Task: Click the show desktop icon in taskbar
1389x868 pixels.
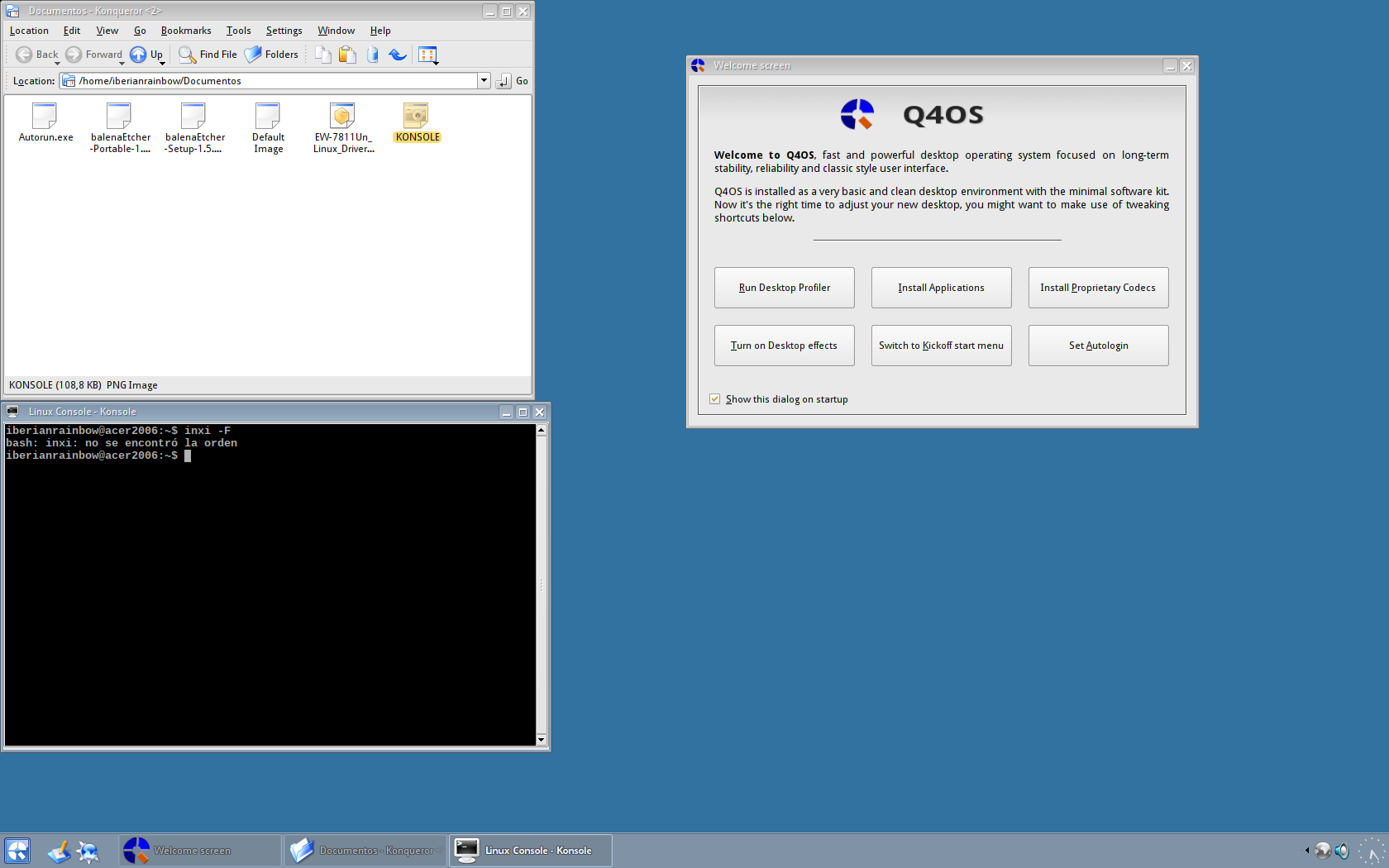Action: 59,851
